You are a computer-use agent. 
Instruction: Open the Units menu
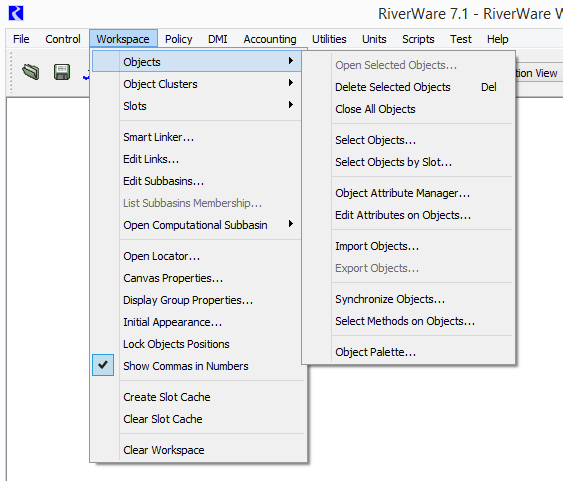374,39
